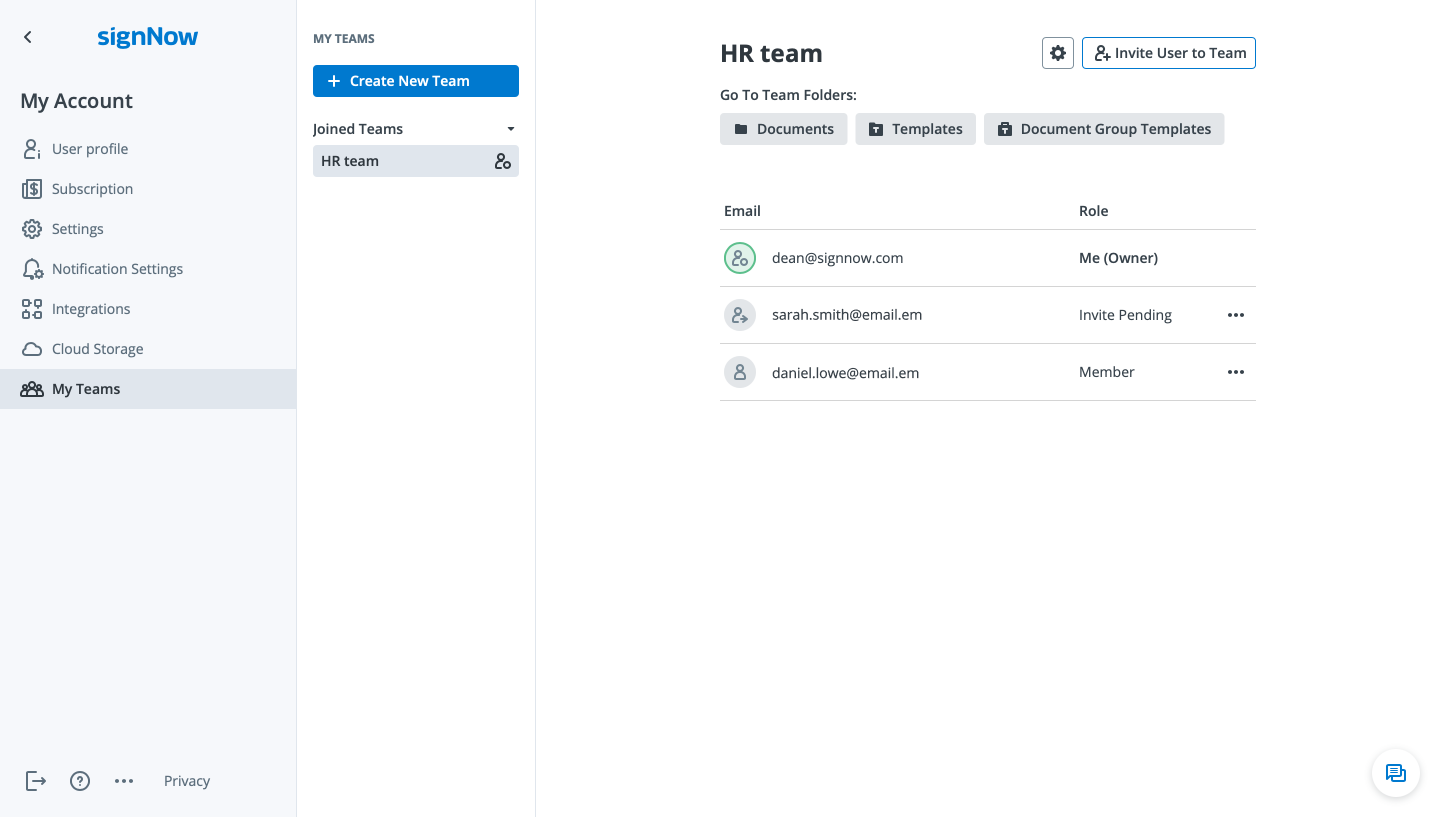Click Invite User to Team button

1168,53
